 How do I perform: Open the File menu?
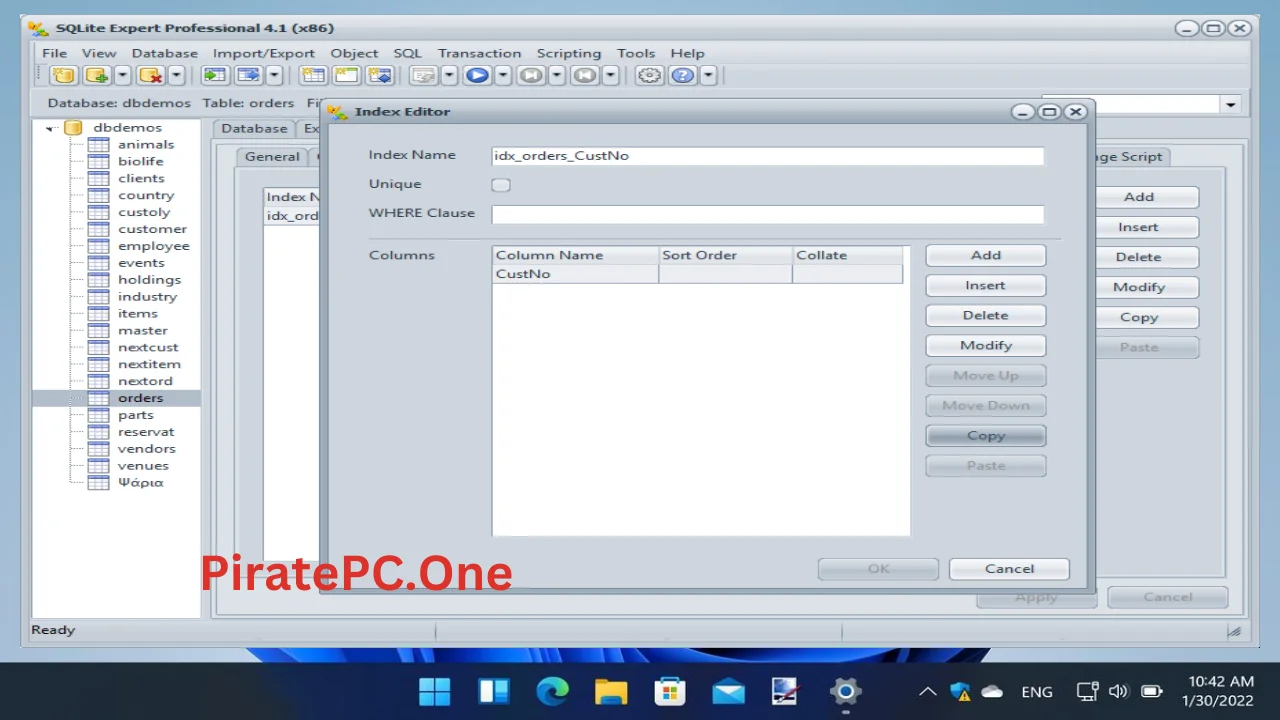pos(55,53)
